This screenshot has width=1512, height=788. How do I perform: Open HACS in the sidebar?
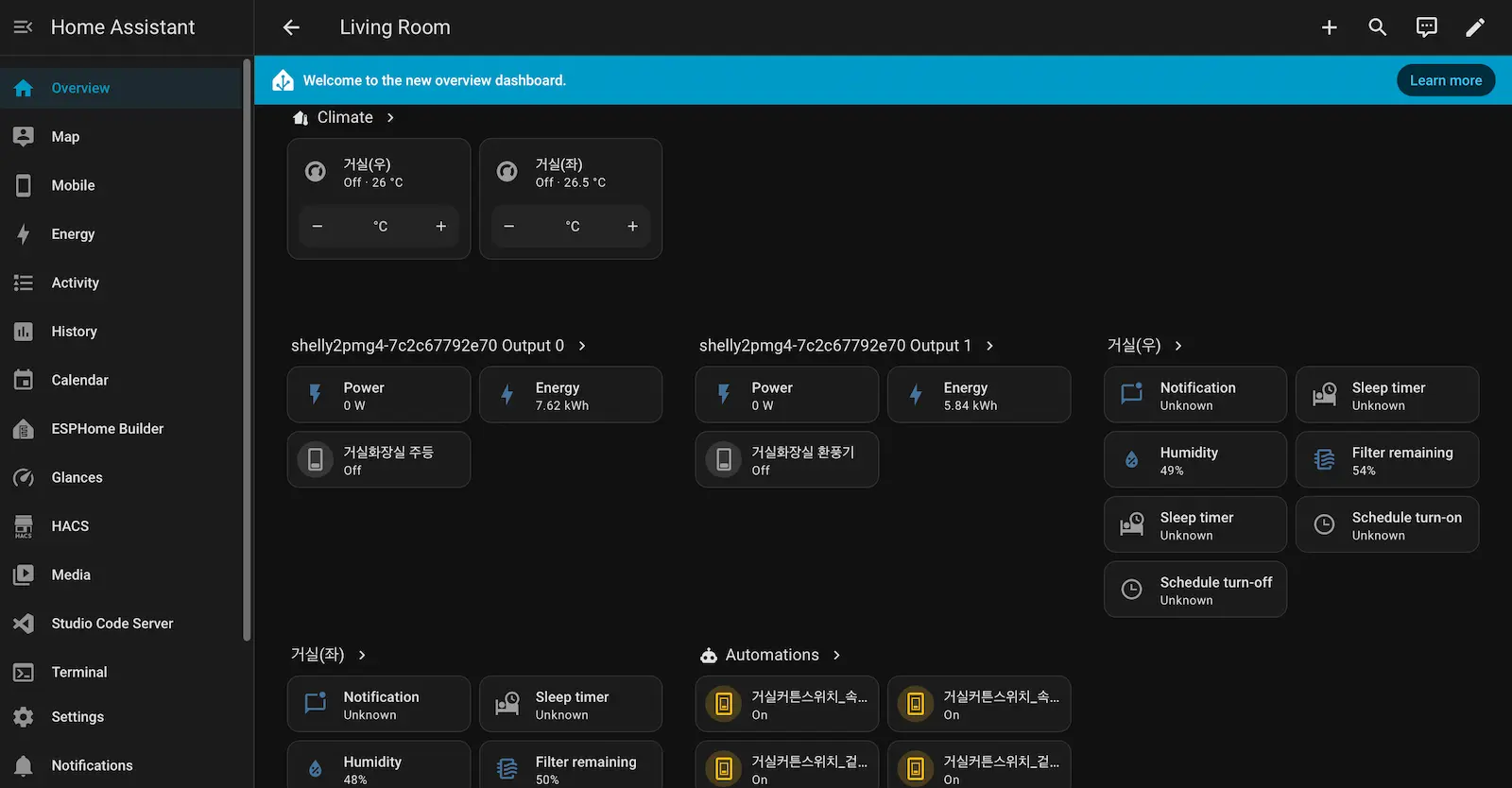click(x=121, y=526)
